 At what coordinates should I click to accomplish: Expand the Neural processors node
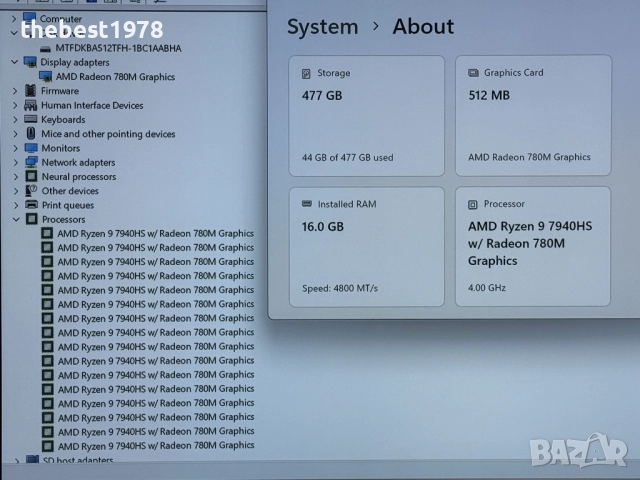point(15,177)
